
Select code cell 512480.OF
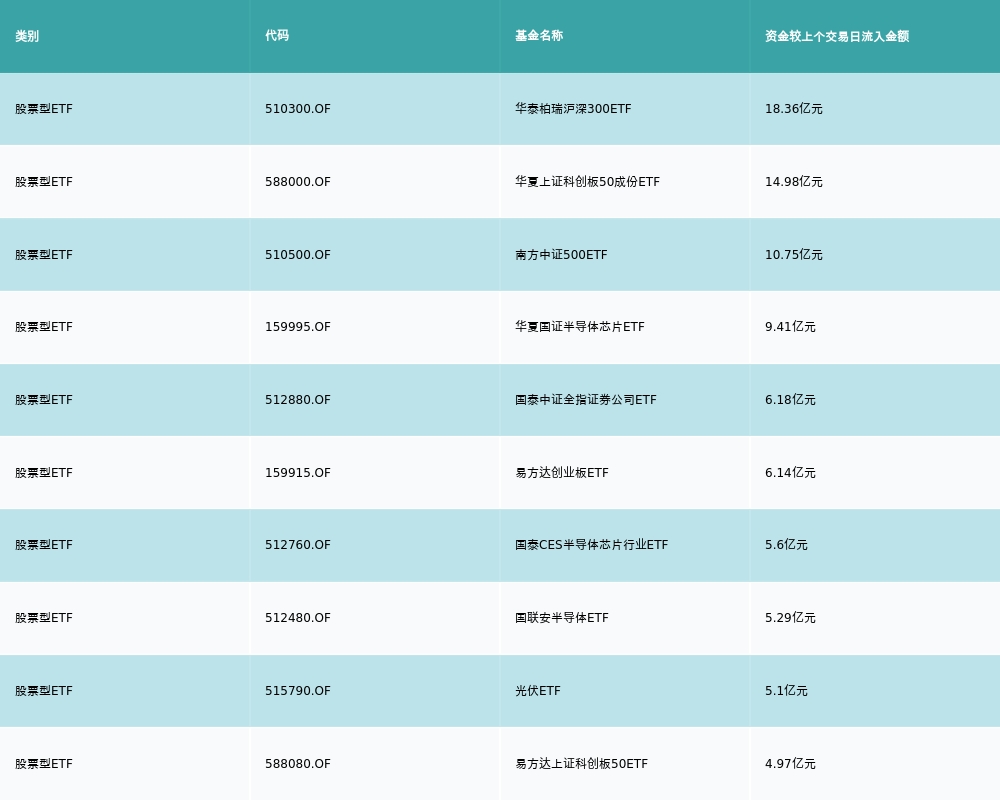[x=298, y=618]
